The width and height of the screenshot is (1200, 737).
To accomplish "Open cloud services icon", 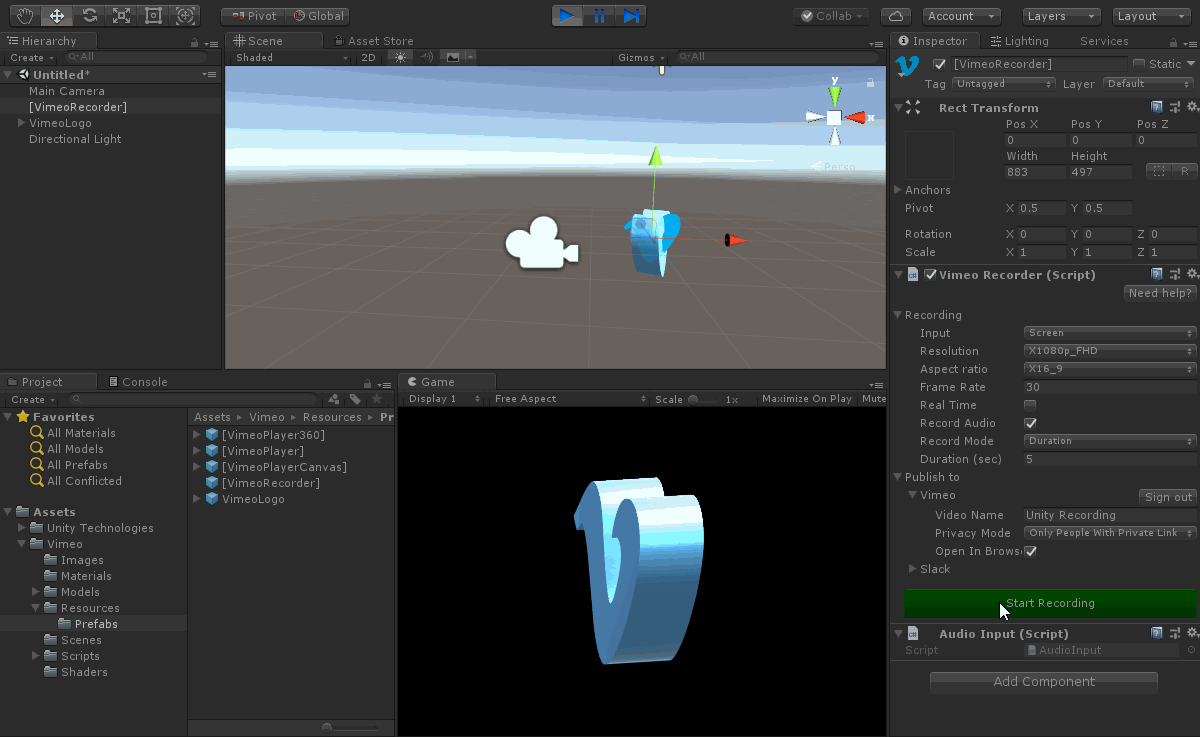I will [x=896, y=16].
